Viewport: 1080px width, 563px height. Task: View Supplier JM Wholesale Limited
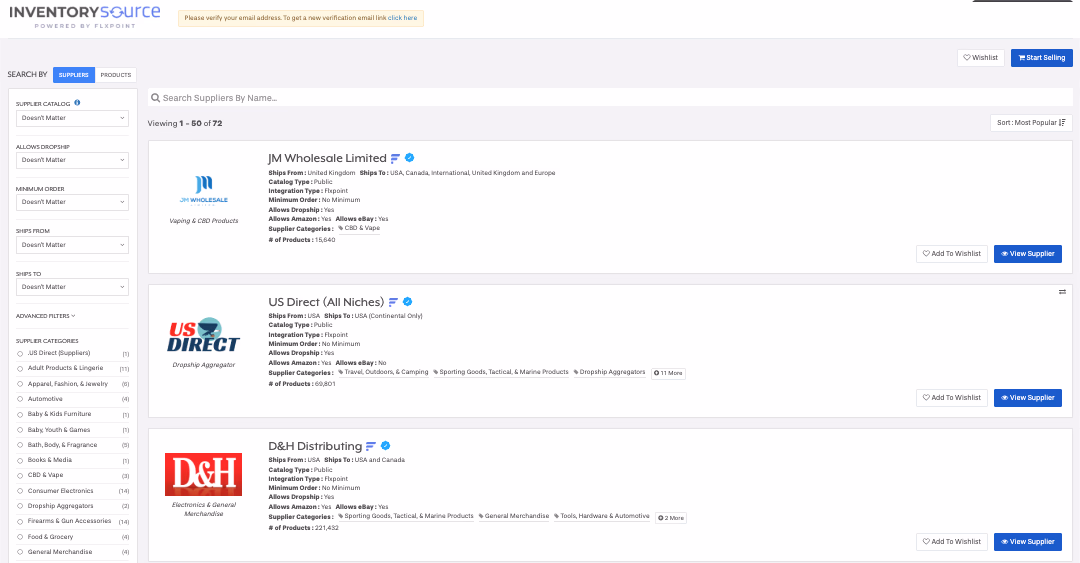click(1028, 254)
